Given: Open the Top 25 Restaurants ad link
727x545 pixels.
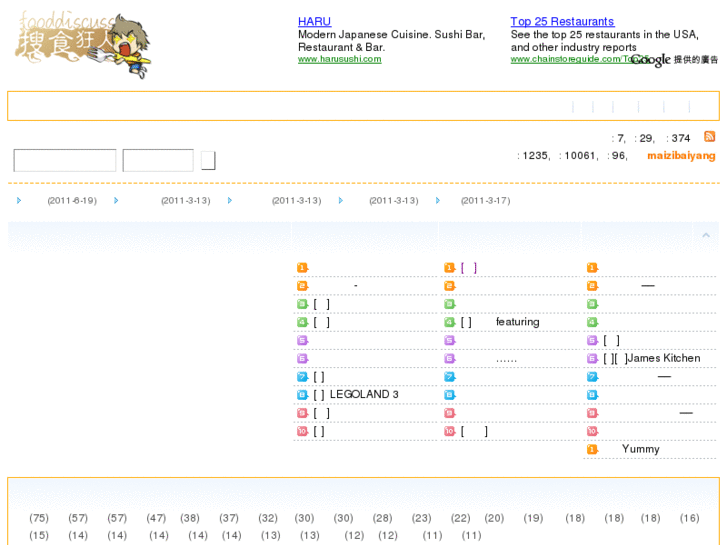Looking at the screenshot, I should coord(562,21).
